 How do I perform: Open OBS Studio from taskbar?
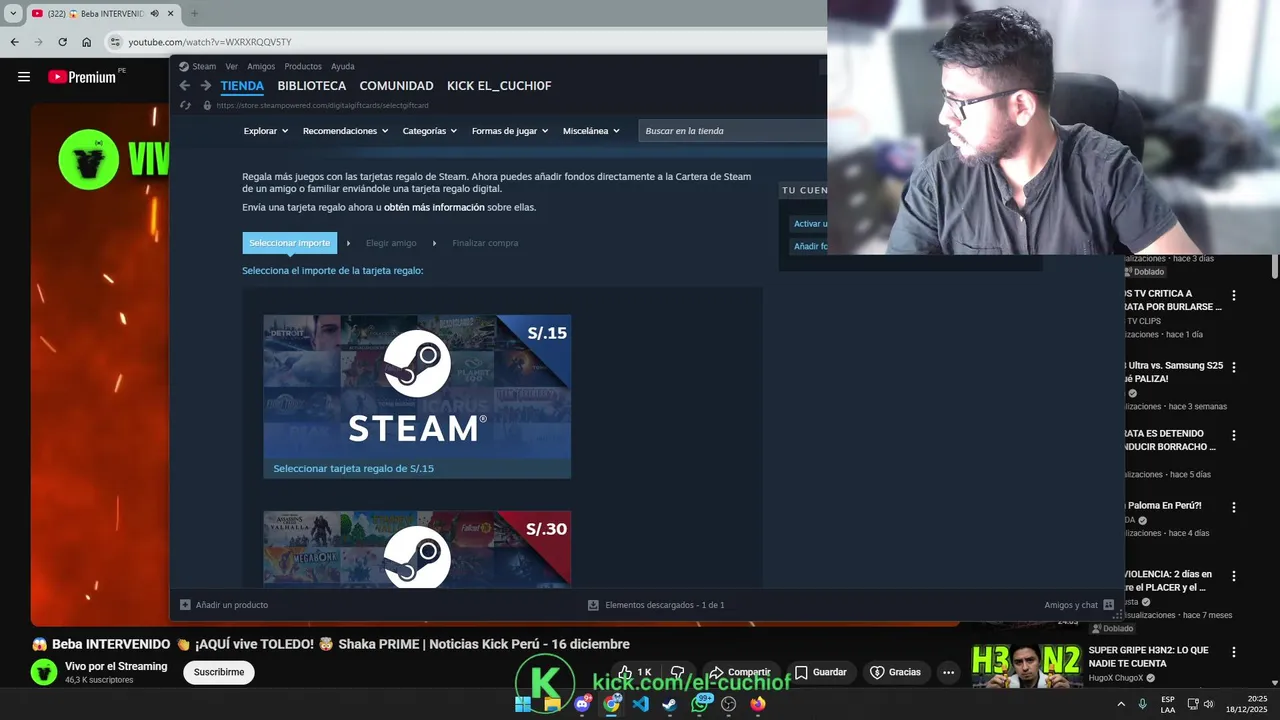click(x=729, y=704)
